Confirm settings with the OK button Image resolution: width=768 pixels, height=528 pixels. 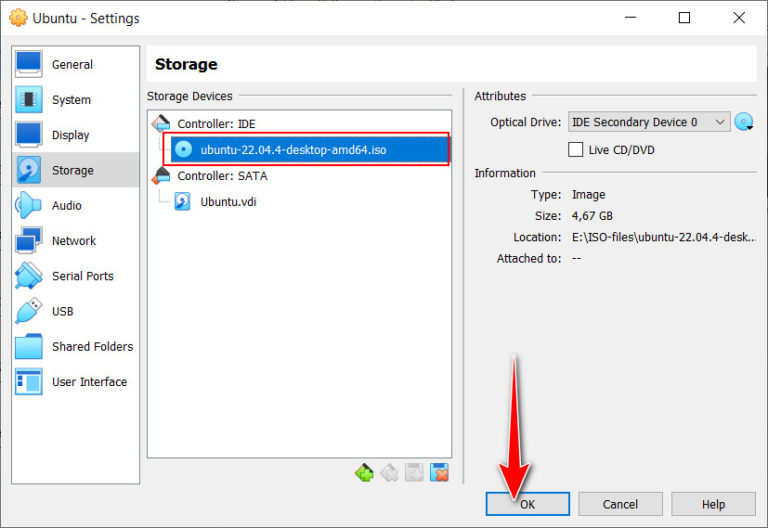(528, 504)
